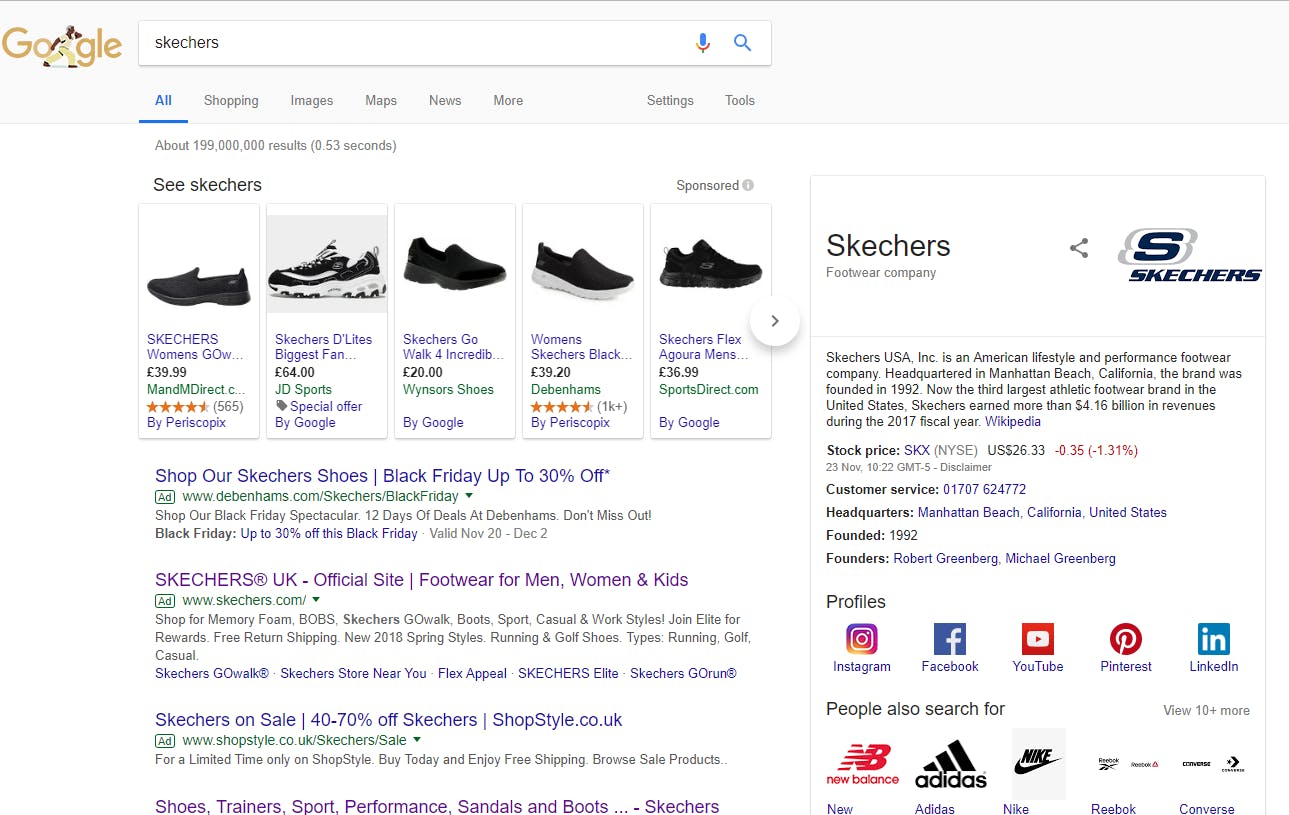Open the Skechers Instagram profile icon
The image size is (1289, 815).
[861, 639]
